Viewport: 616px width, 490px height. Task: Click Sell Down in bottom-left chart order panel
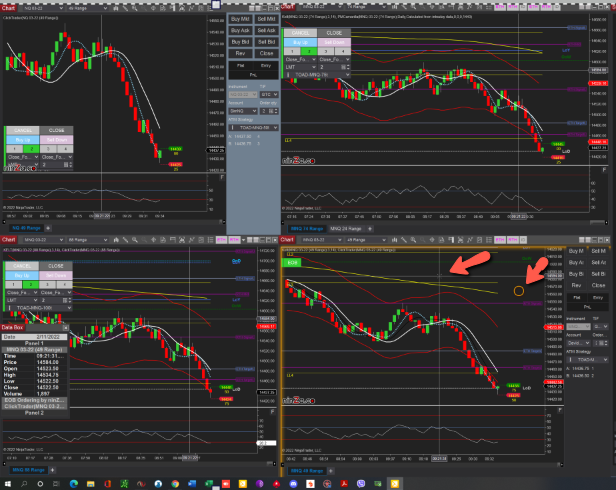56,275
